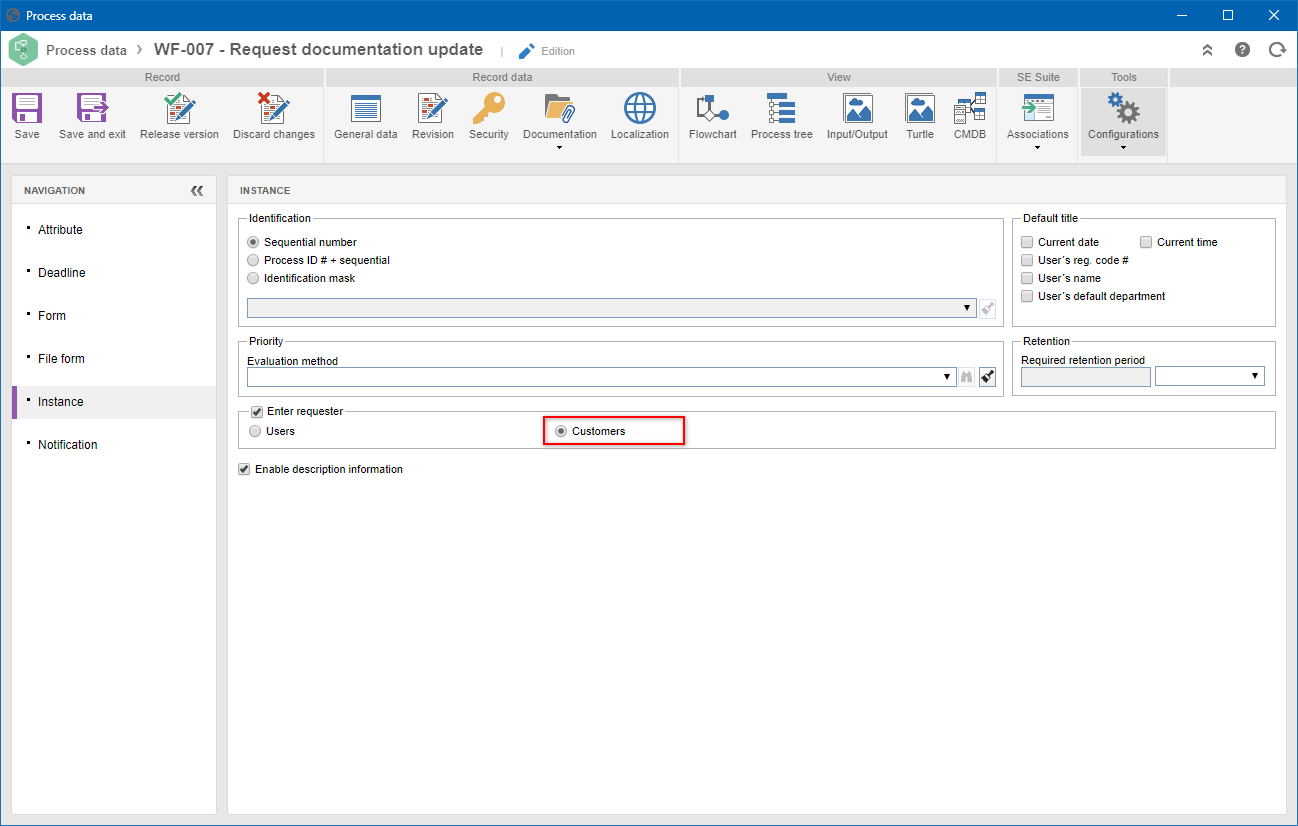Click the binoculars search icon for evaluation method
Image resolution: width=1298 pixels, height=826 pixels.
click(966, 377)
